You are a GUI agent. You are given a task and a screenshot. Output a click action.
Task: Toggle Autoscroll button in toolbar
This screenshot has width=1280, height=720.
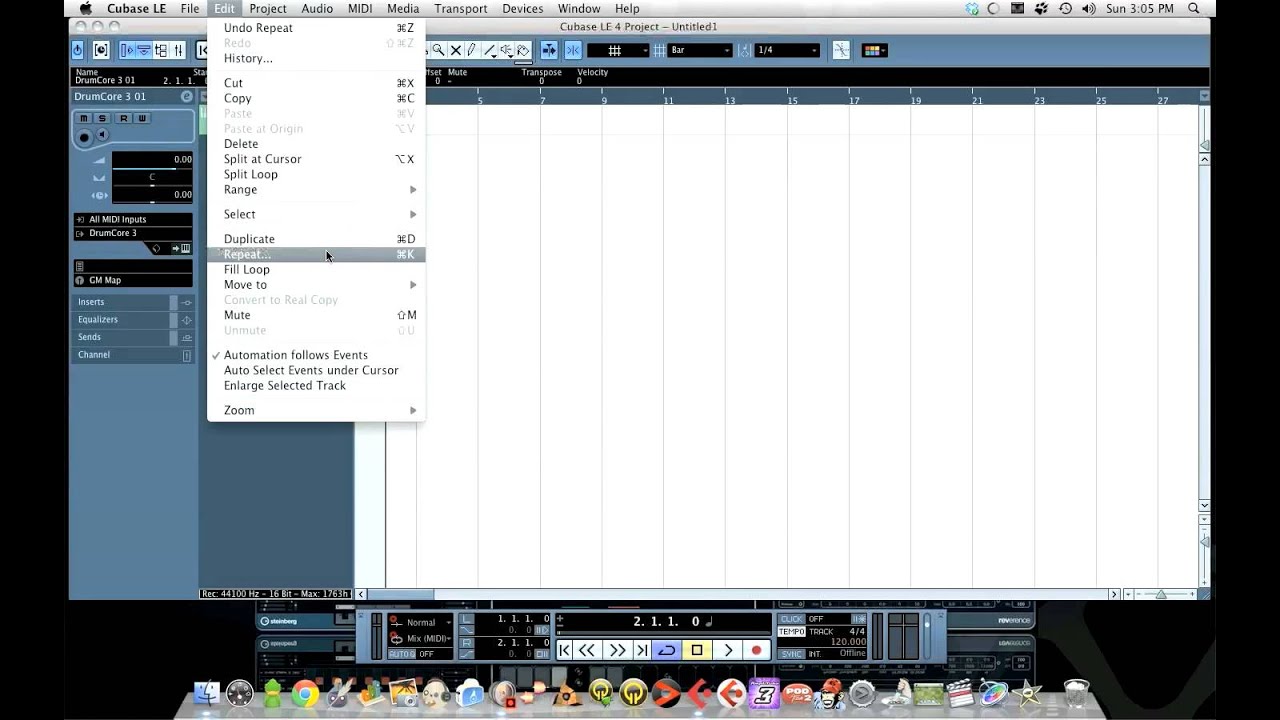click(x=549, y=50)
